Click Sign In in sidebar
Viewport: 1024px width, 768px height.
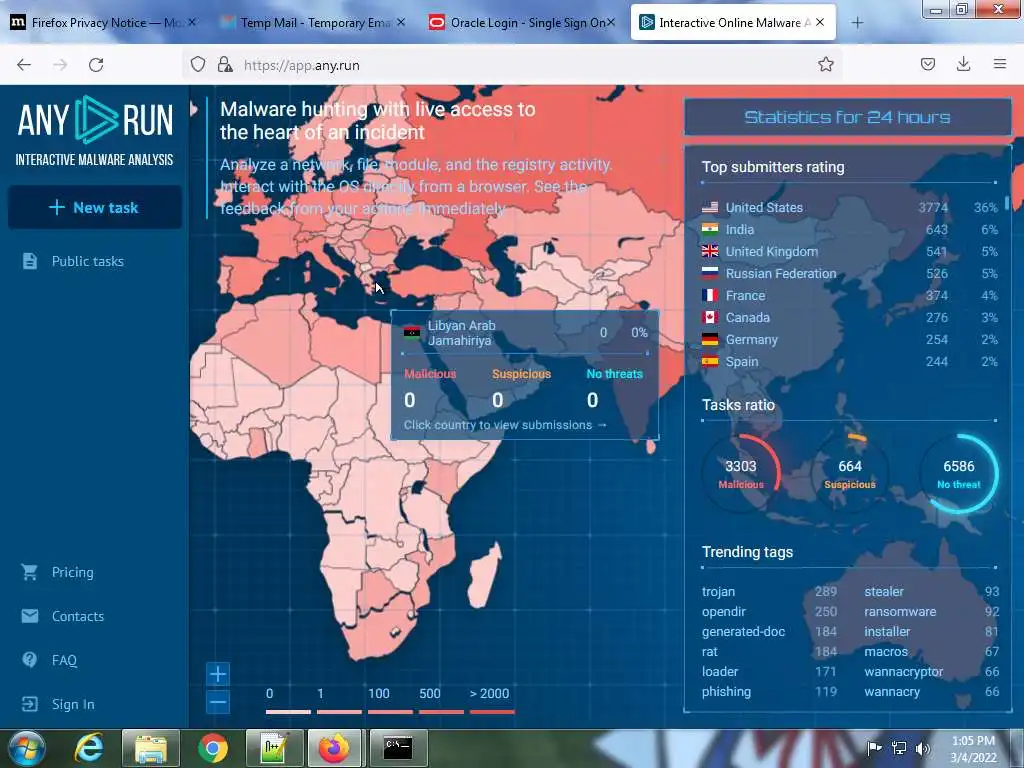[73, 704]
